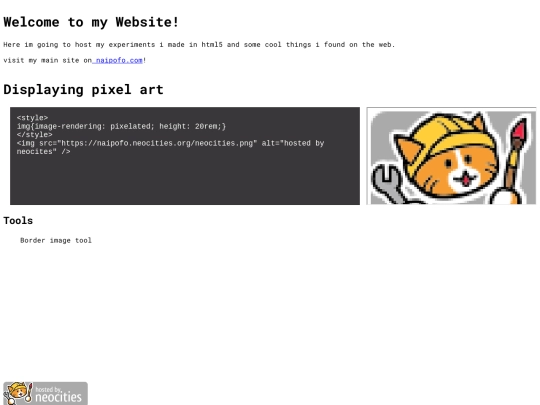Click the 'Welcome to my Website!' heading

pos(91,22)
